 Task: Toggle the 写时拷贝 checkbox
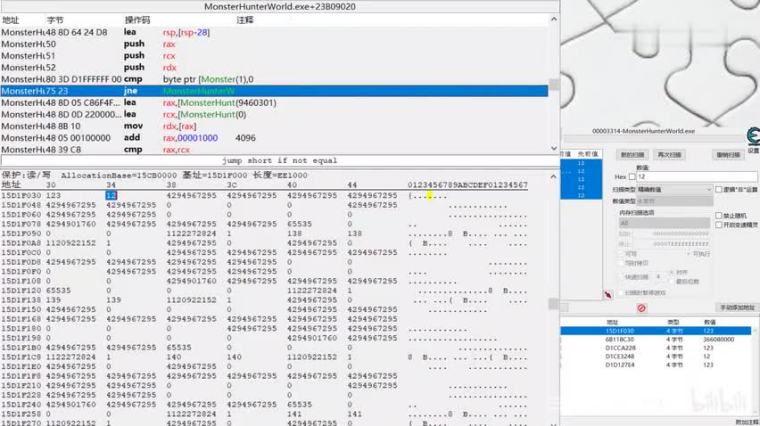coord(622,263)
